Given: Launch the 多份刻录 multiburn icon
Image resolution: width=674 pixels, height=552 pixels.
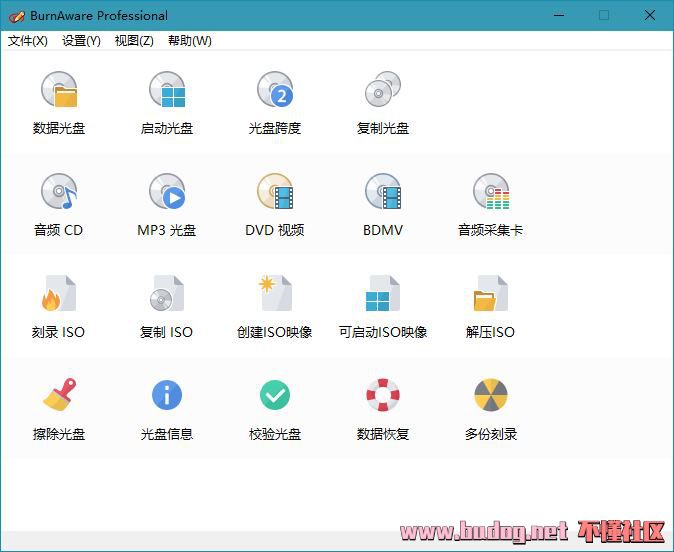Looking at the screenshot, I should (x=491, y=395).
